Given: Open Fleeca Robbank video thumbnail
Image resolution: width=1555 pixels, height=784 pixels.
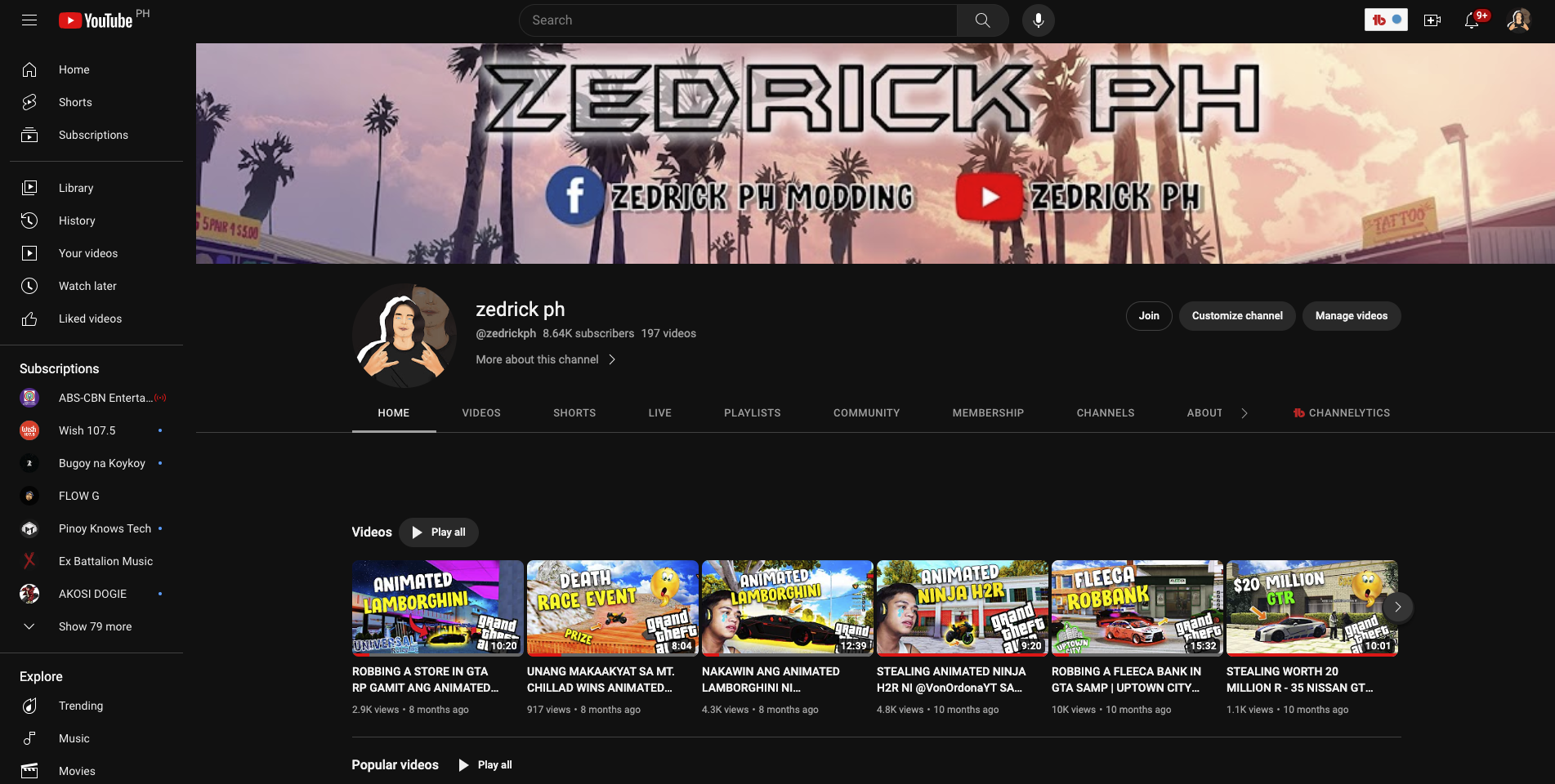Looking at the screenshot, I should click(x=1137, y=608).
